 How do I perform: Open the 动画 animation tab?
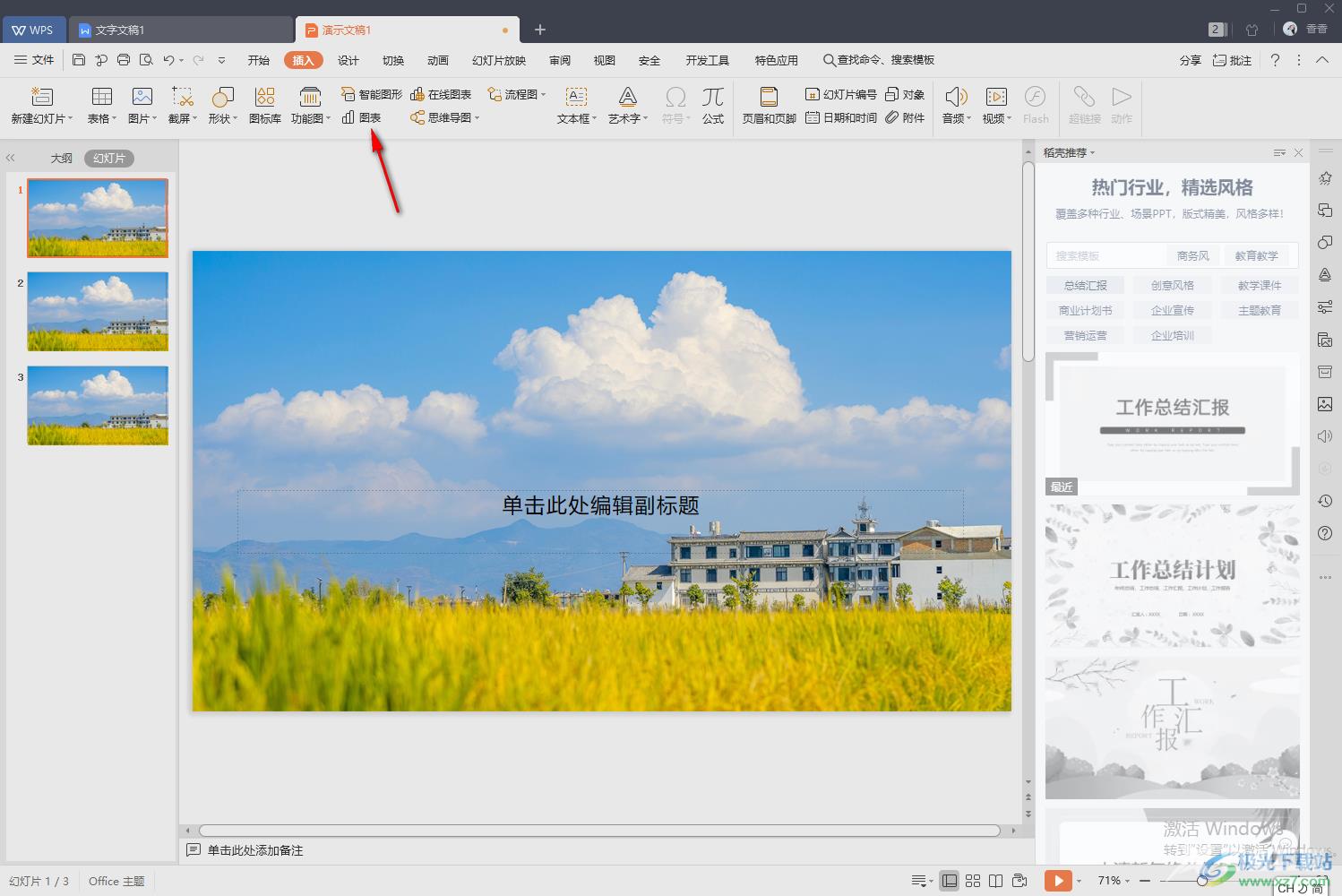pyautogui.click(x=438, y=60)
